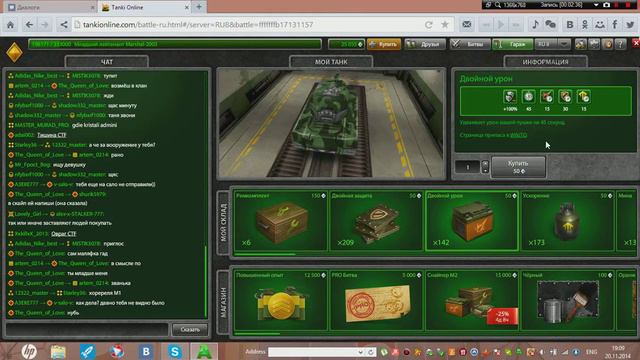Select the Повышенный опыт shop item
Viewport: 640px width, 360px height.
click(280, 300)
